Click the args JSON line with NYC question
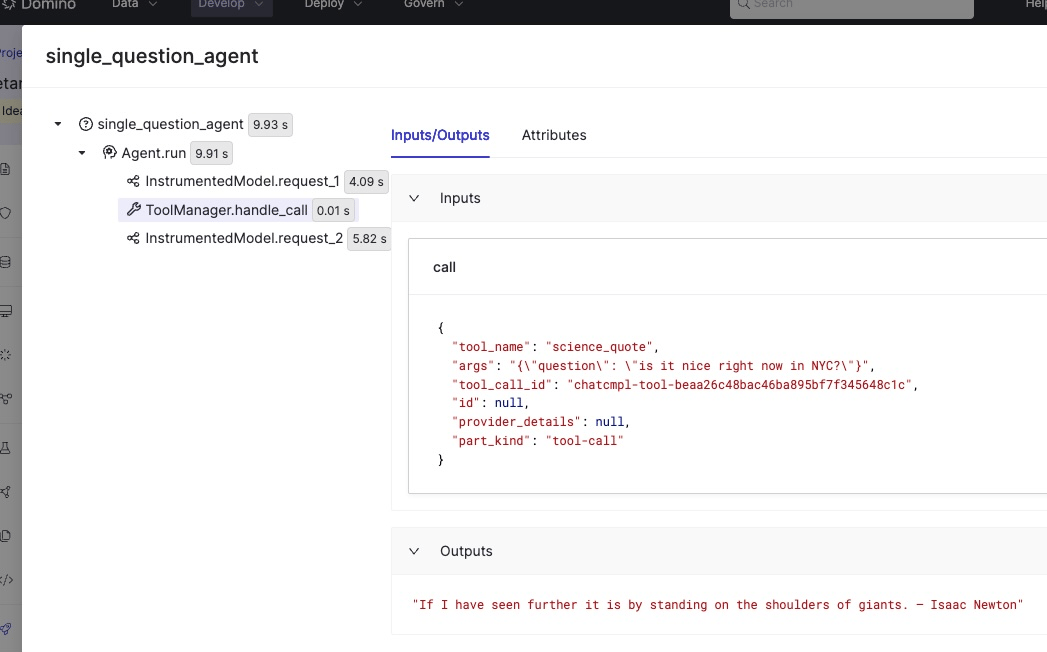 coord(663,366)
